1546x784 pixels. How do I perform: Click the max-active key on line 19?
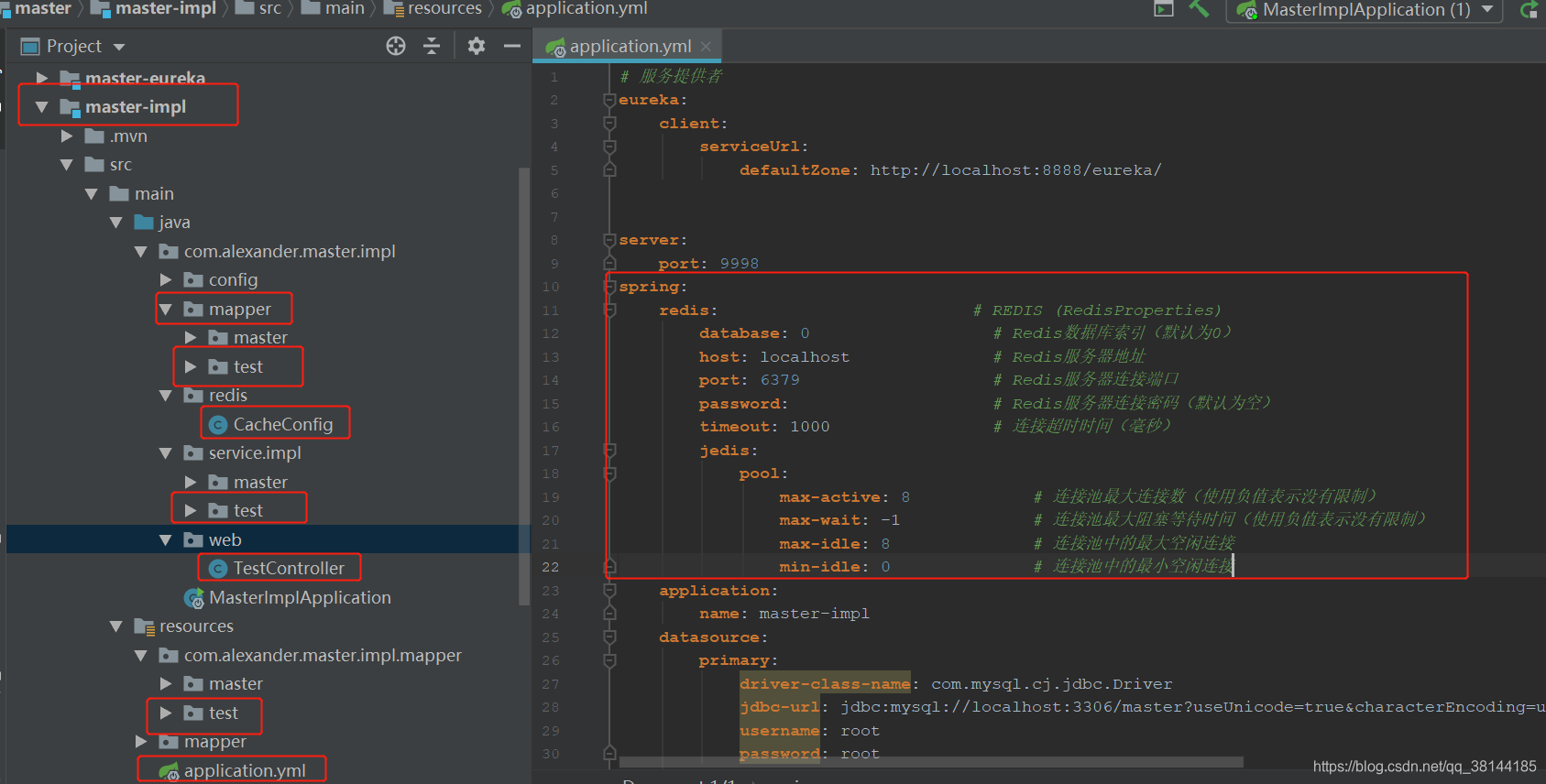click(829, 497)
